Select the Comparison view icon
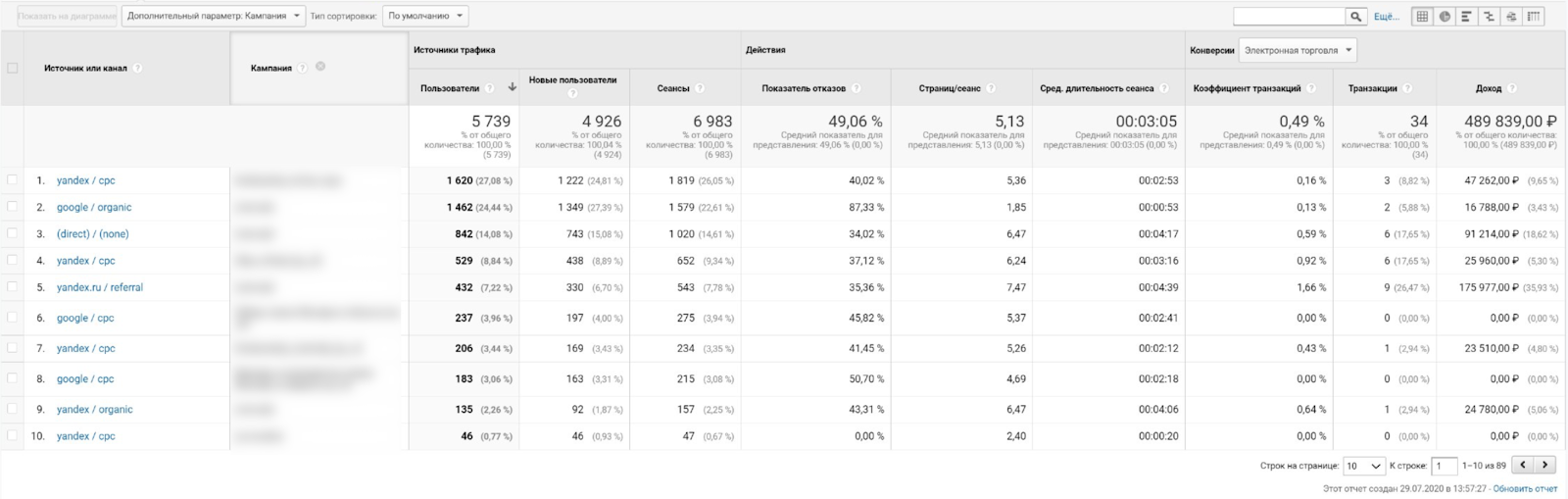Image resolution: width=1568 pixels, height=499 pixels. pyautogui.click(x=1489, y=17)
